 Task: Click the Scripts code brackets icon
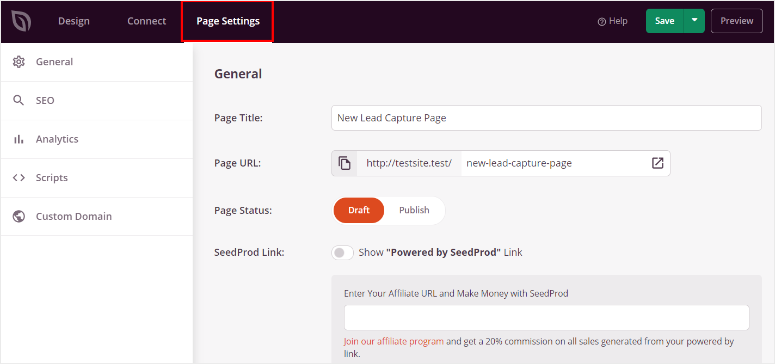(x=19, y=178)
